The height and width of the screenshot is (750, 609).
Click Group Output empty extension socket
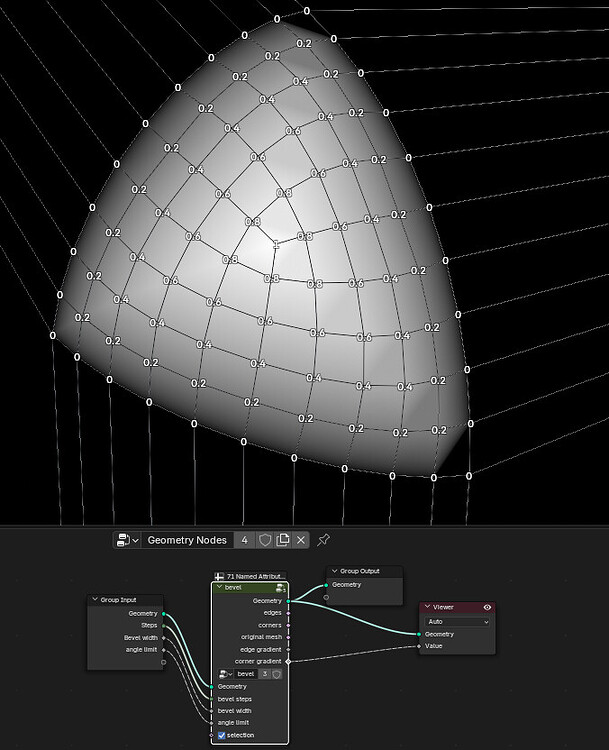326,597
